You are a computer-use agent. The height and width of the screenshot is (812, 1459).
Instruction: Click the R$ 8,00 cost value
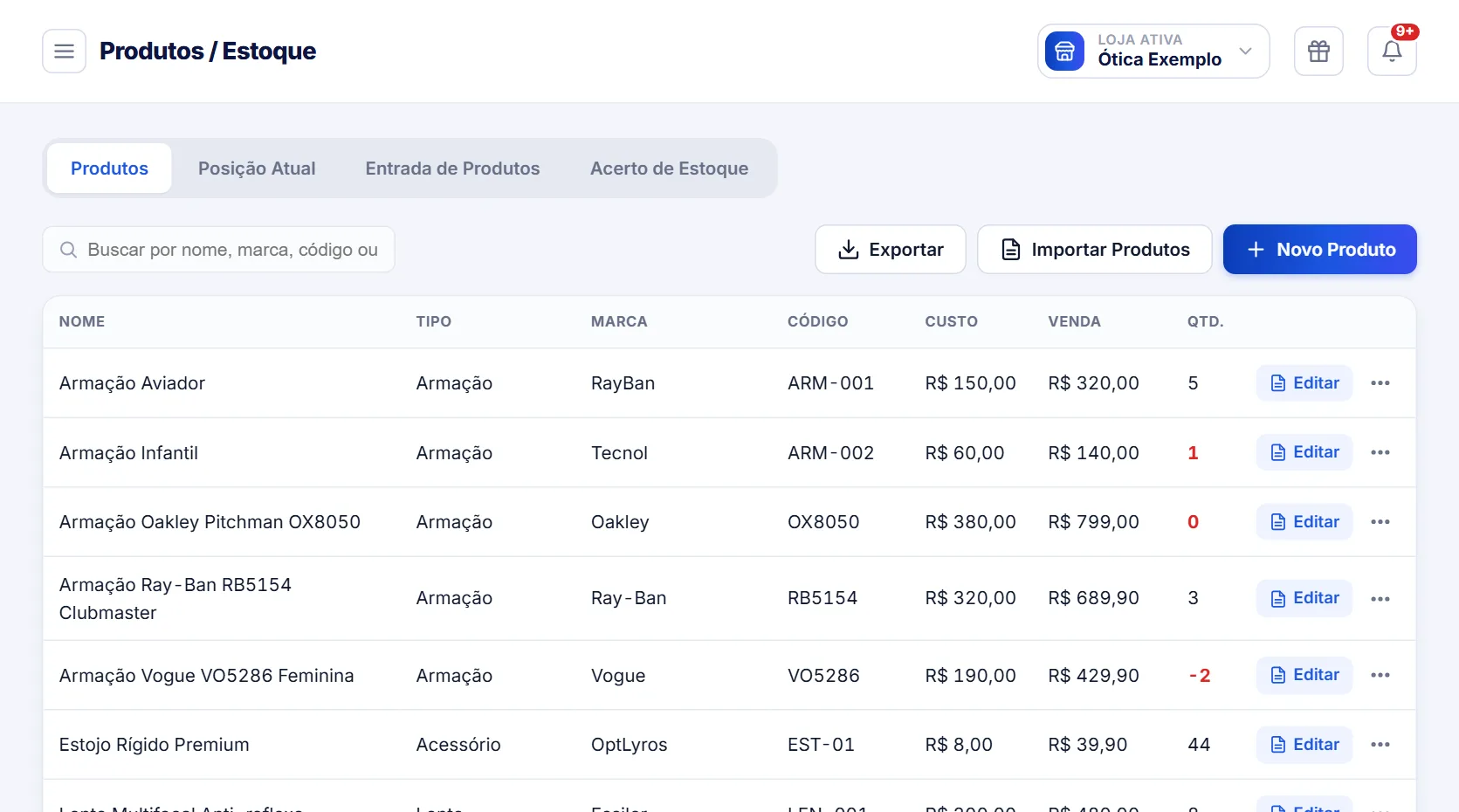[960, 745]
